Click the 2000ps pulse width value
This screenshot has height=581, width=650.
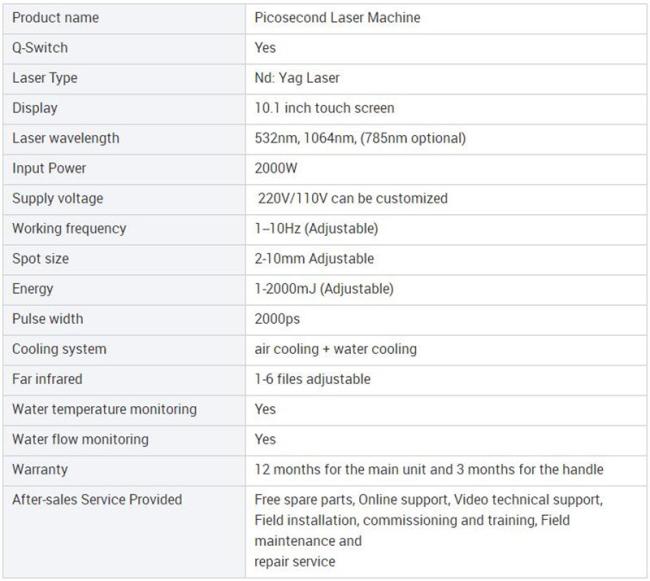(x=277, y=319)
